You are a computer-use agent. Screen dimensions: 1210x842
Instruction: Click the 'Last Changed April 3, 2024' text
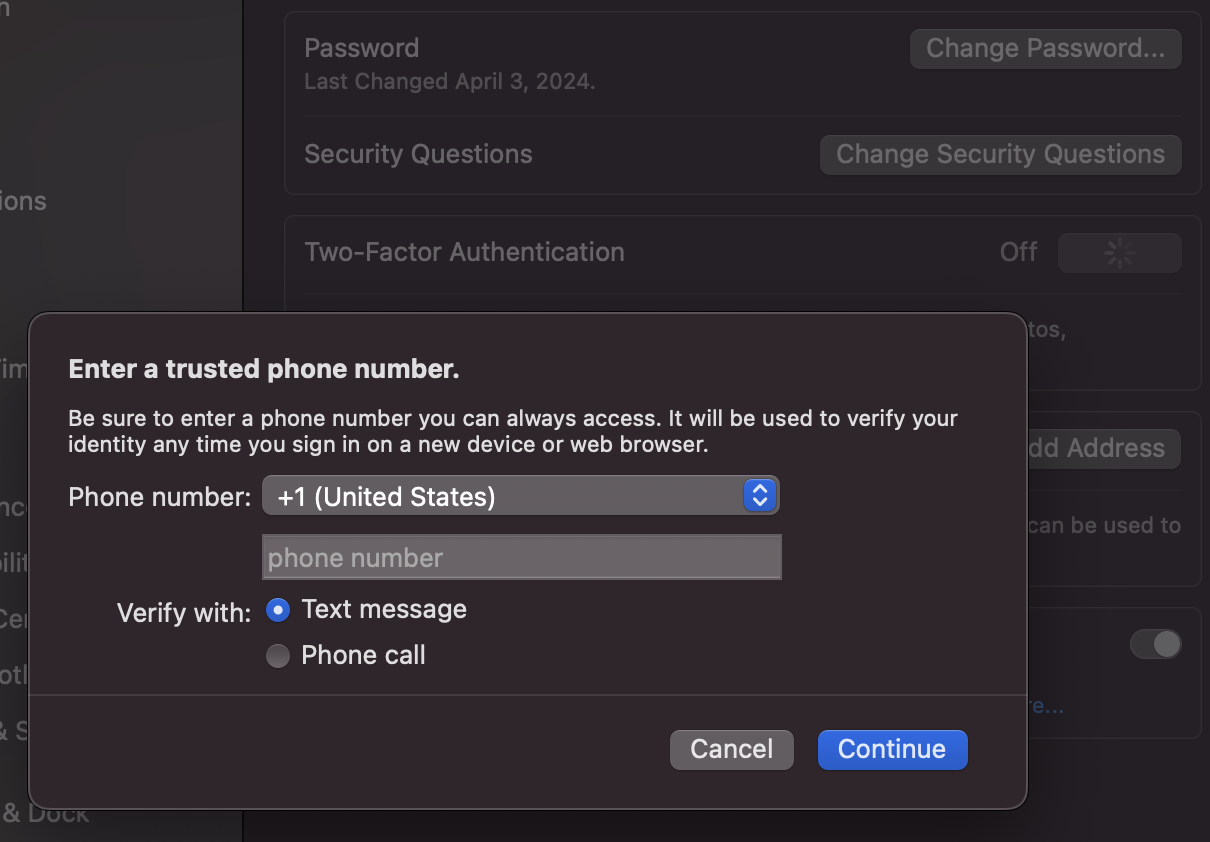(x=449, y=82)
